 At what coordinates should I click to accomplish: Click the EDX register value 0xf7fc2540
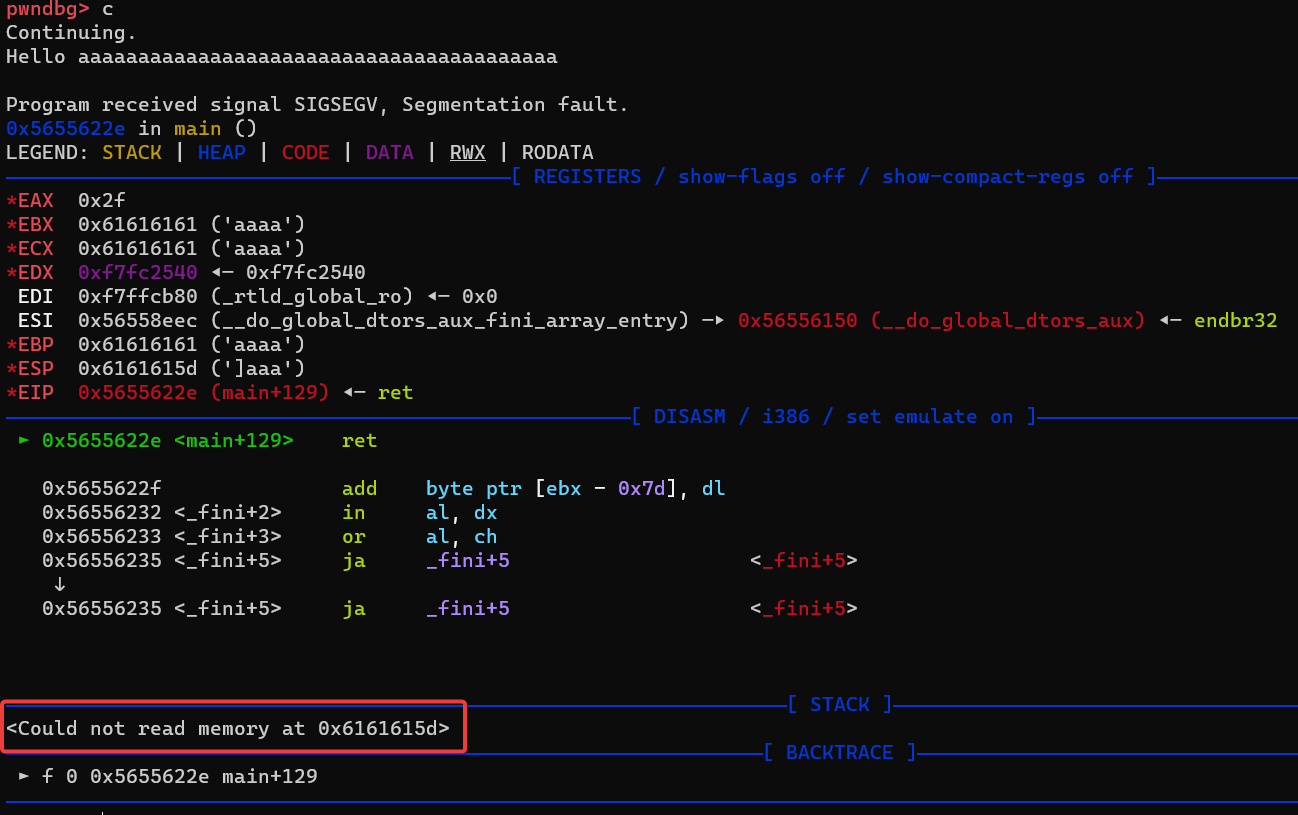[137, 273]
